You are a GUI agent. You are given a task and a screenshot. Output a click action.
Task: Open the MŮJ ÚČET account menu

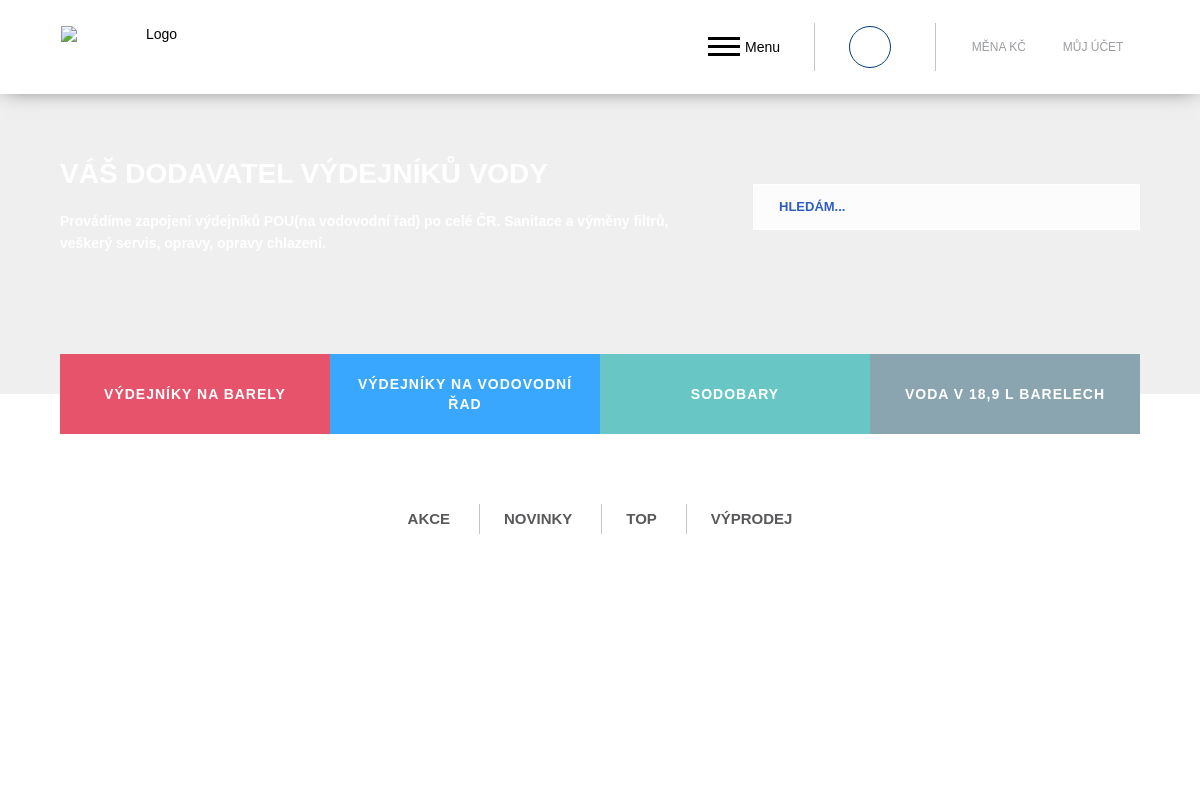tap(1092, 47)
